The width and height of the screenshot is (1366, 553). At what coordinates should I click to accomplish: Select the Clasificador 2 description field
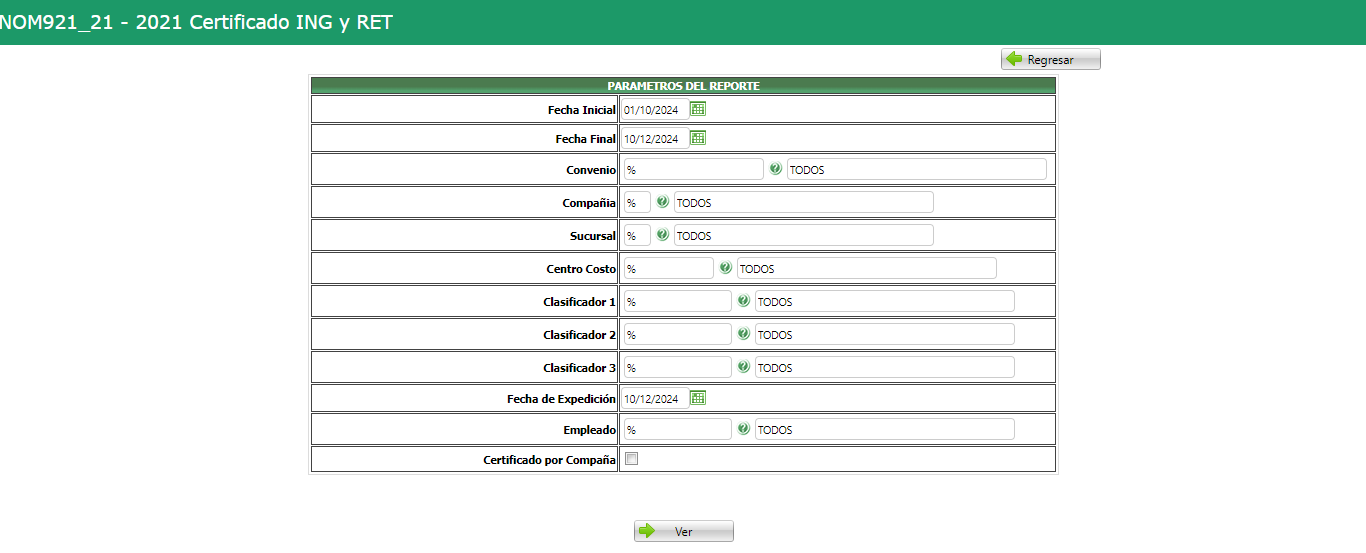(884, 334)
